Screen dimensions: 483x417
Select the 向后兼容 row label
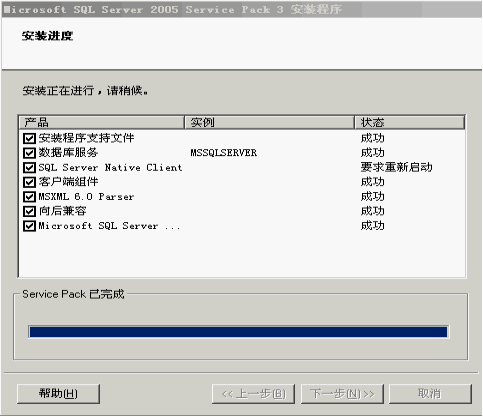click(x=62, y=211)
